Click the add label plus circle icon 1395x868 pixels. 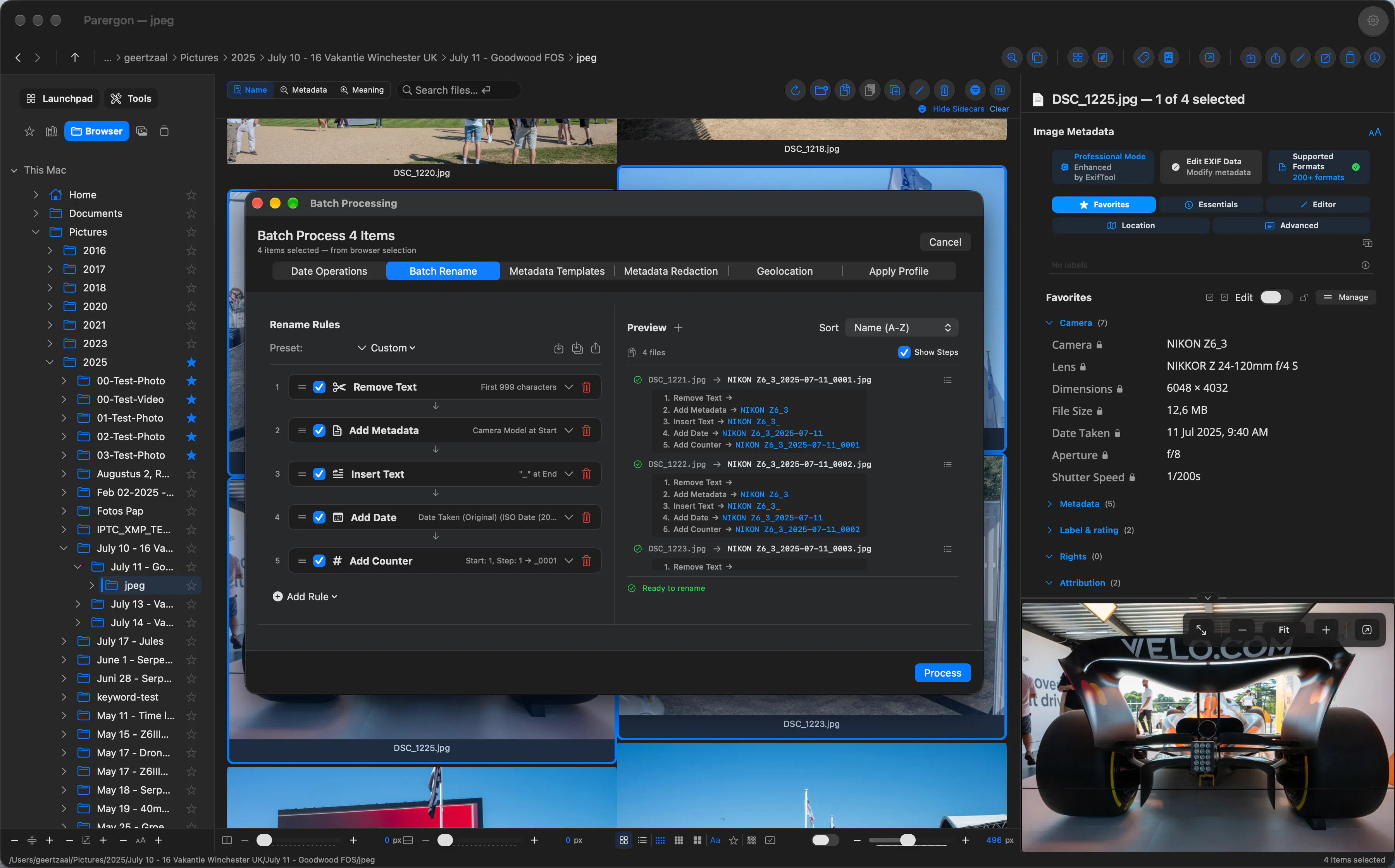pos(1365,265)
